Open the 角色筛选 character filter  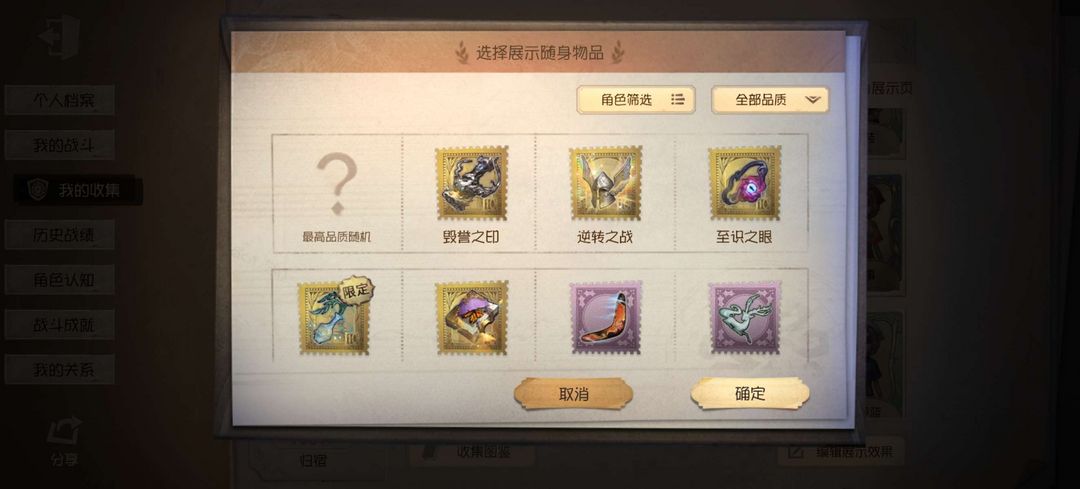click(x=636, y=100)
